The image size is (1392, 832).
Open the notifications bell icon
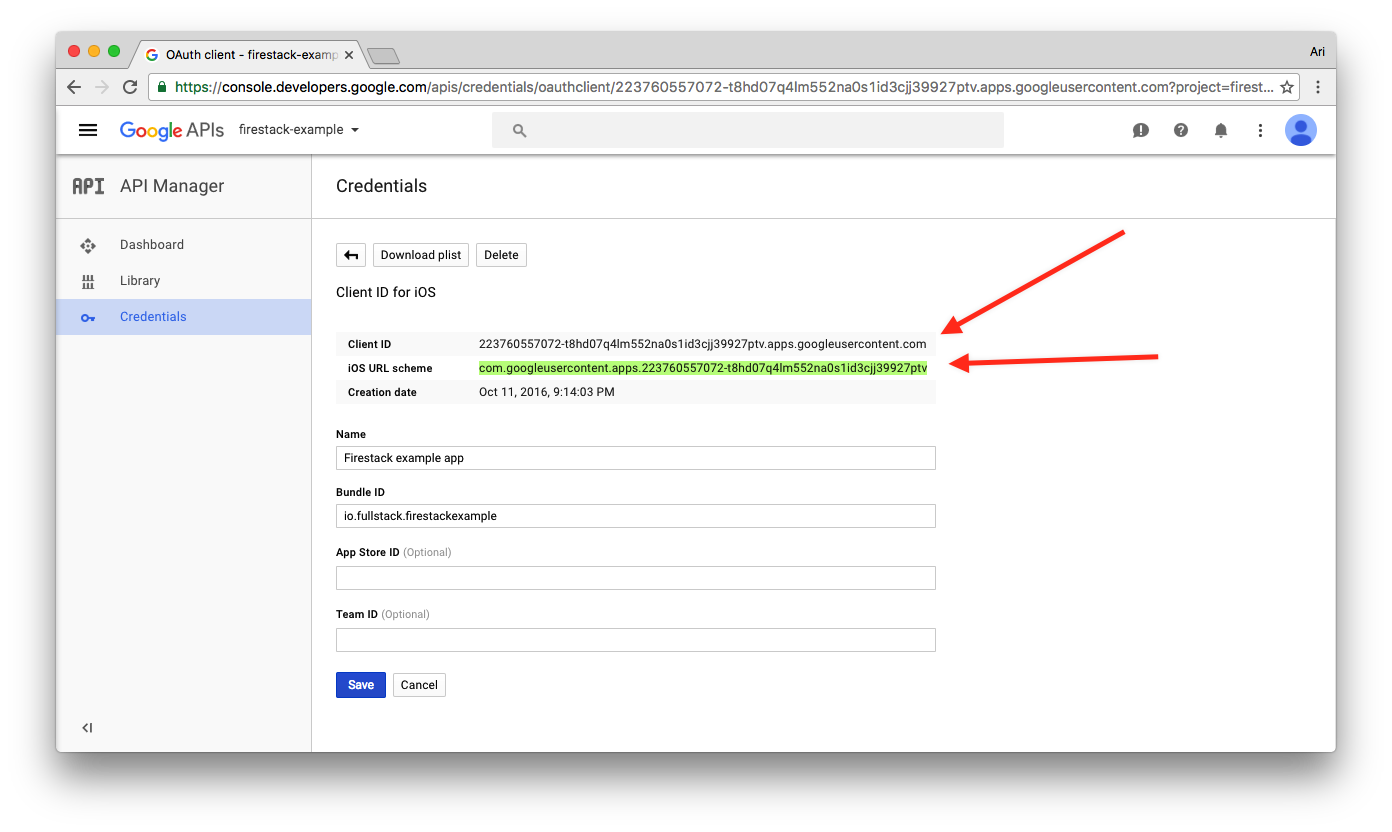click(1221, 130)
